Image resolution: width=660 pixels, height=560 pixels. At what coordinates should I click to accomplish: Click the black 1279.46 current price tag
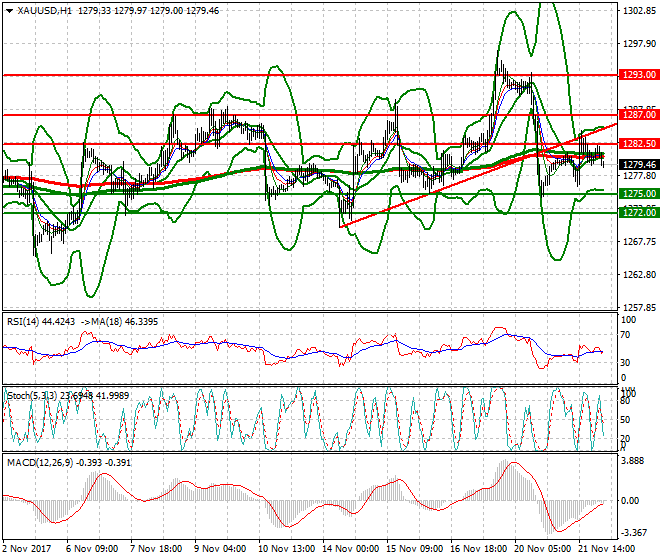638,165
